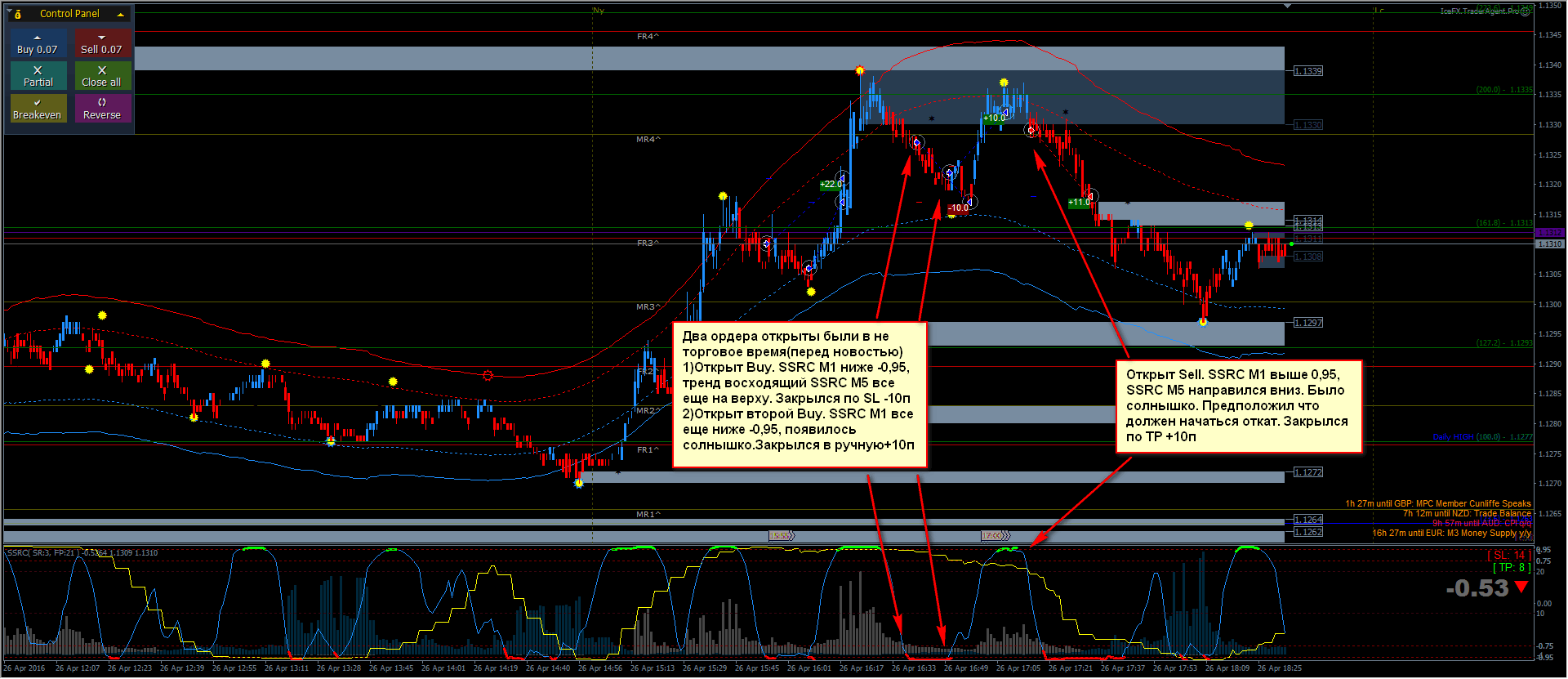Click the Reverse position button
This screenshot has width=1568, height=679.
point(102,109)
